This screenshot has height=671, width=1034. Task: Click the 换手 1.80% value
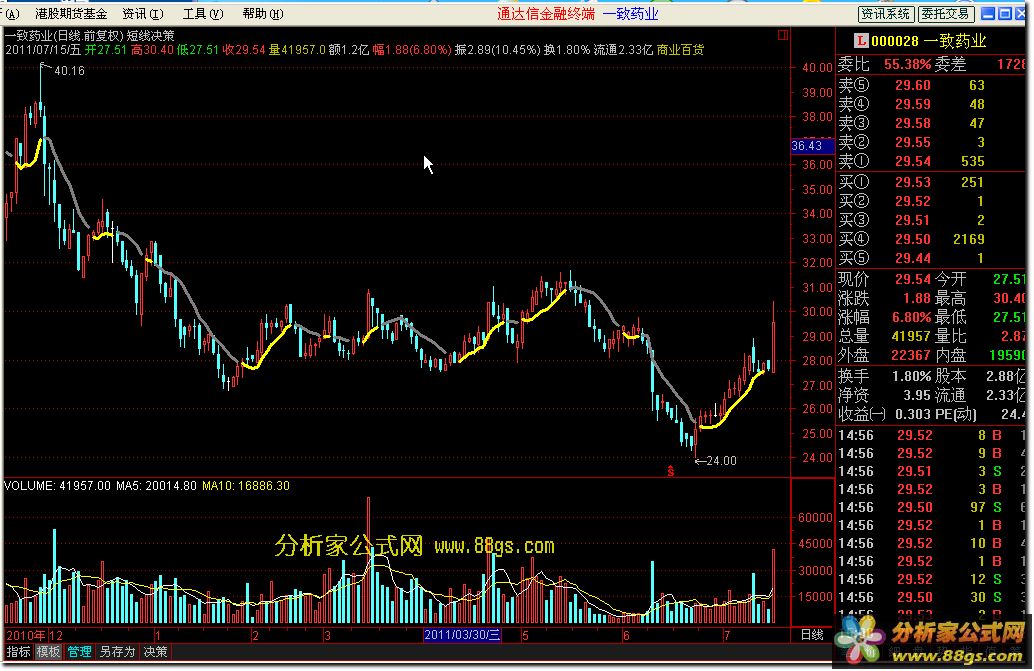[912, 376]
